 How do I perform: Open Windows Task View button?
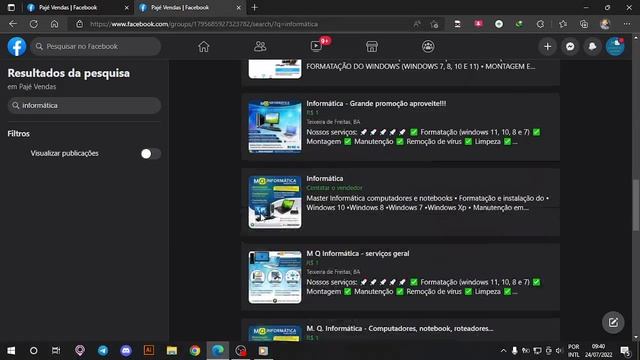click(56, 351)
